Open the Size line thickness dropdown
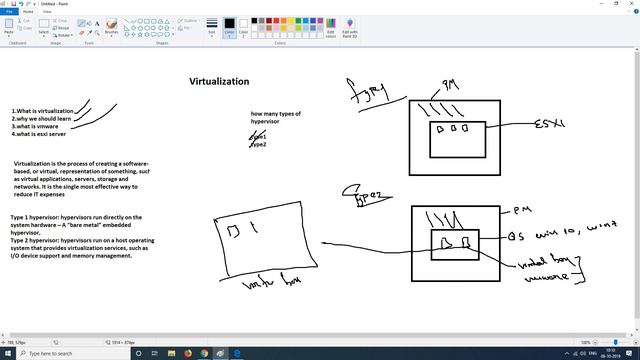 [x=212, y=28]
